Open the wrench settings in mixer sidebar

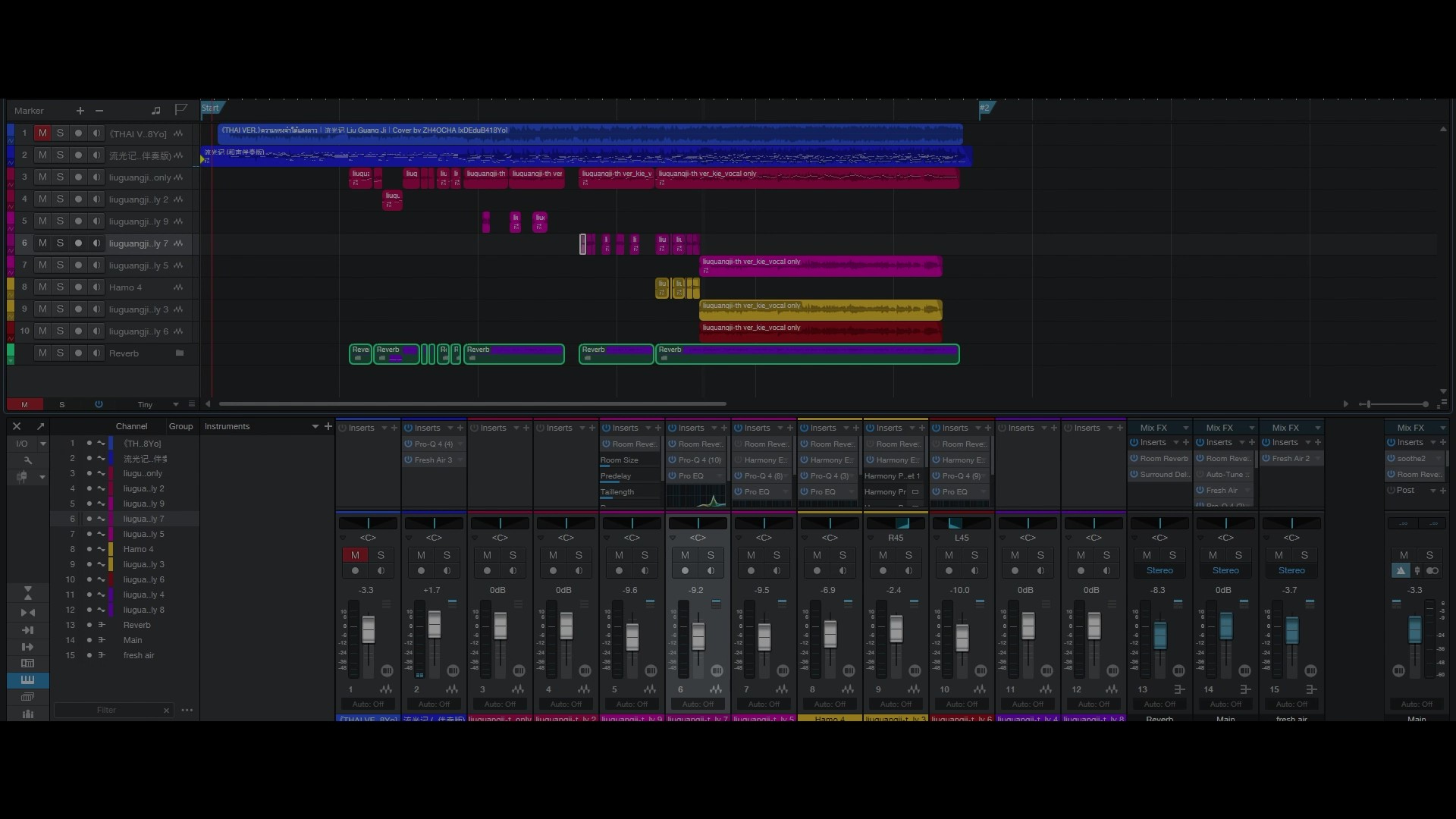tap(28, 460)
